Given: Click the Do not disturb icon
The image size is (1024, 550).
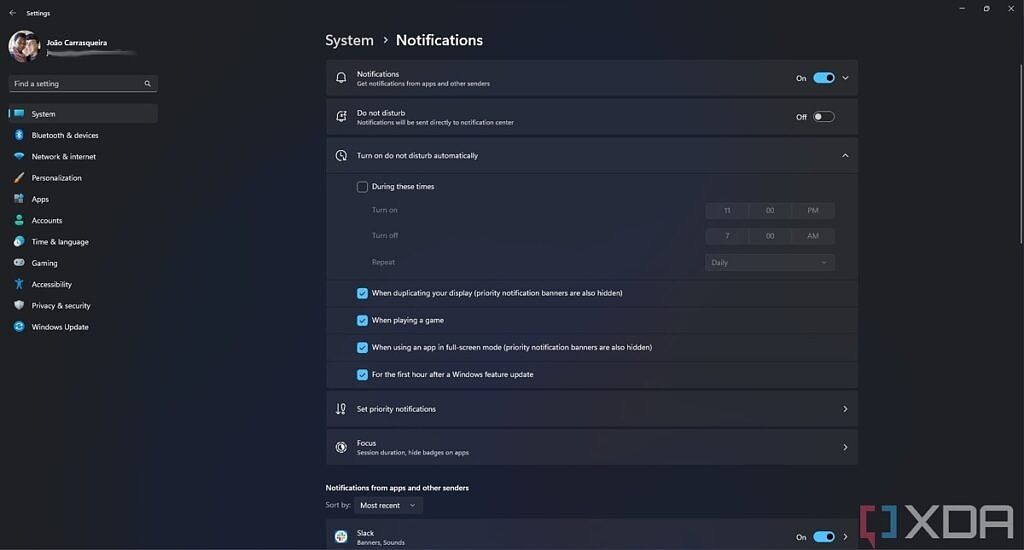Looking at the screenshot, I should pos(341,116).
